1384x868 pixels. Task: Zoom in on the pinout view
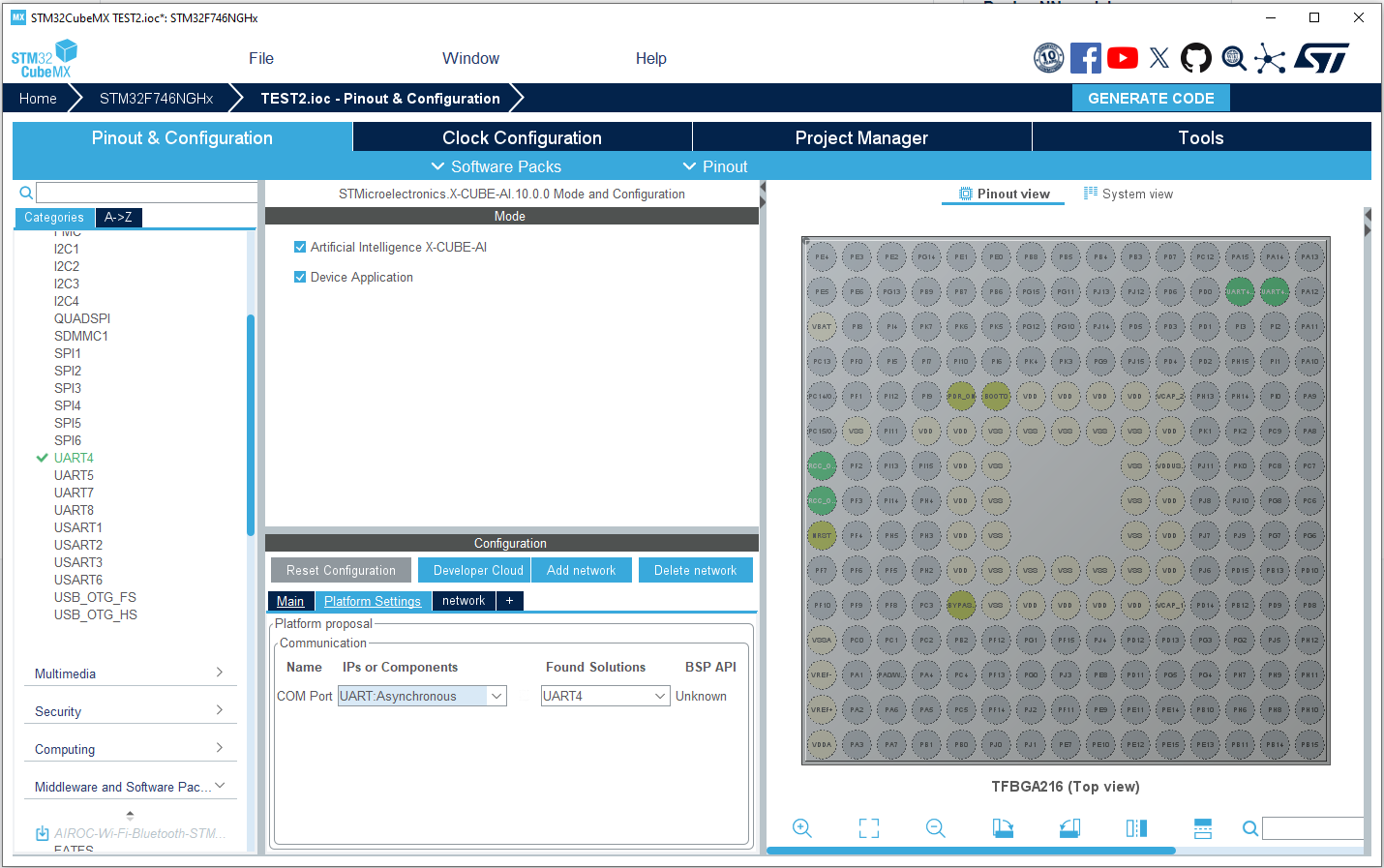802,828
